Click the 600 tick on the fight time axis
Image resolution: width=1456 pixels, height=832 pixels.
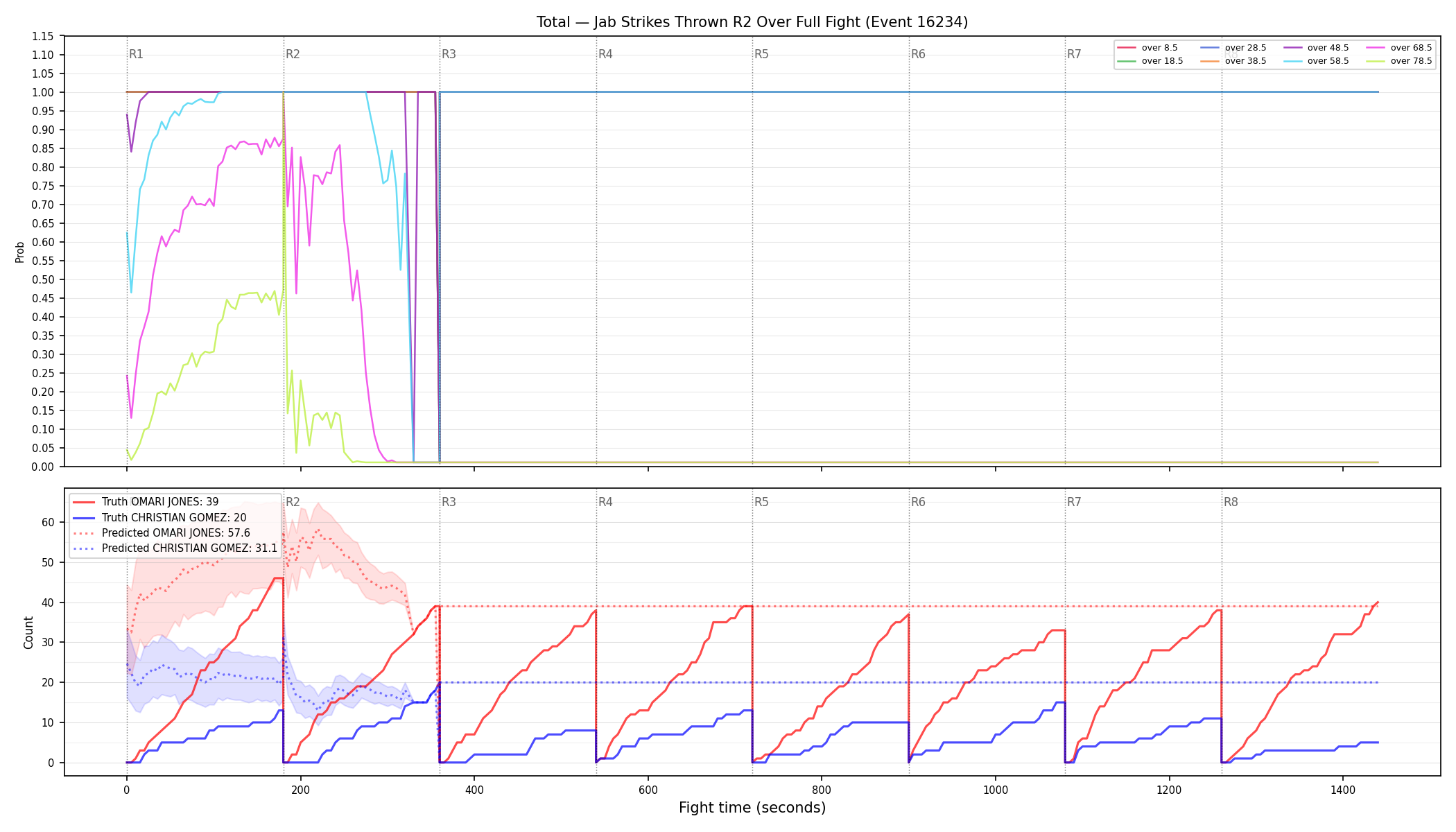click(648, 790)
